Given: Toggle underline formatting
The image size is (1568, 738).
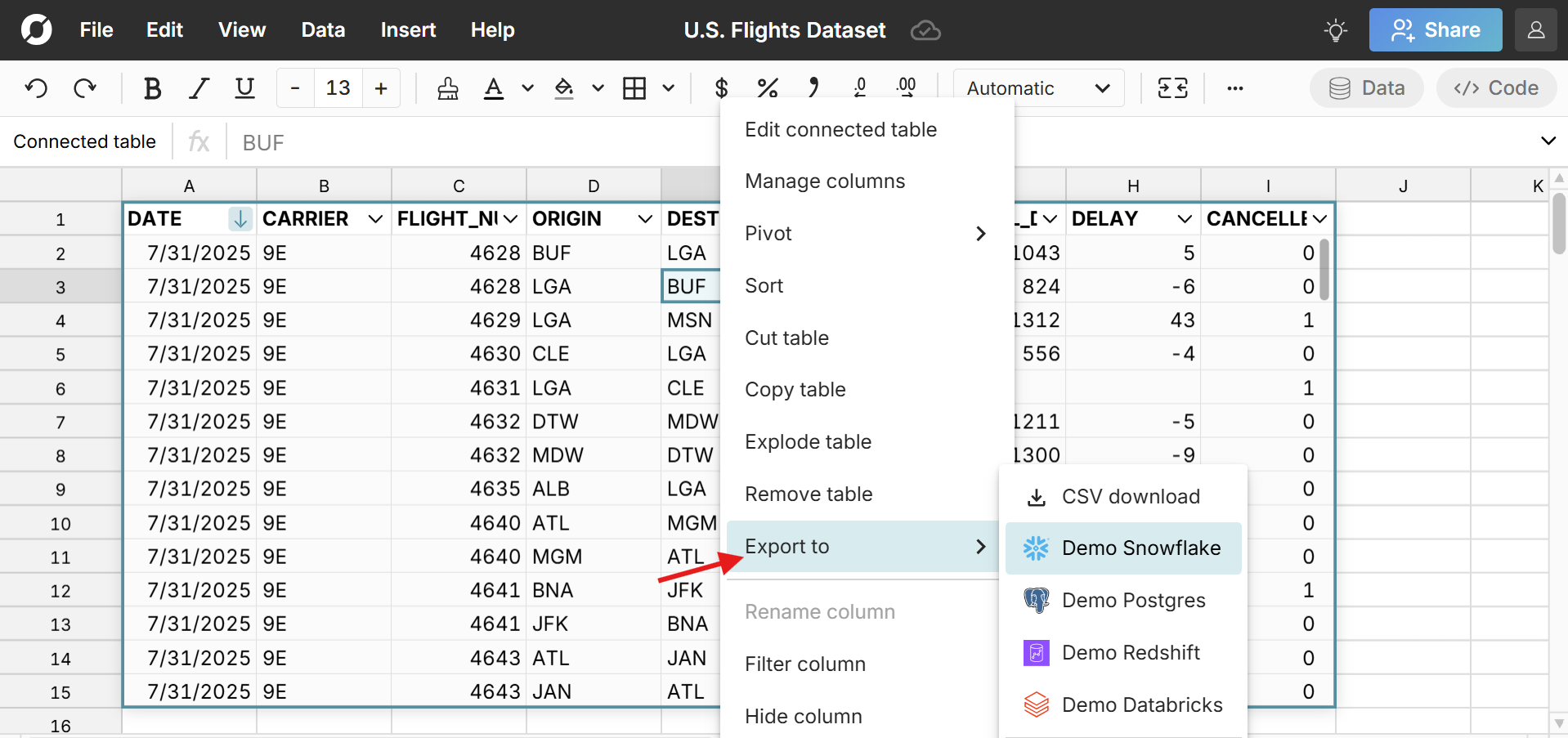Looking at the screenshot, I should (244, 88).
